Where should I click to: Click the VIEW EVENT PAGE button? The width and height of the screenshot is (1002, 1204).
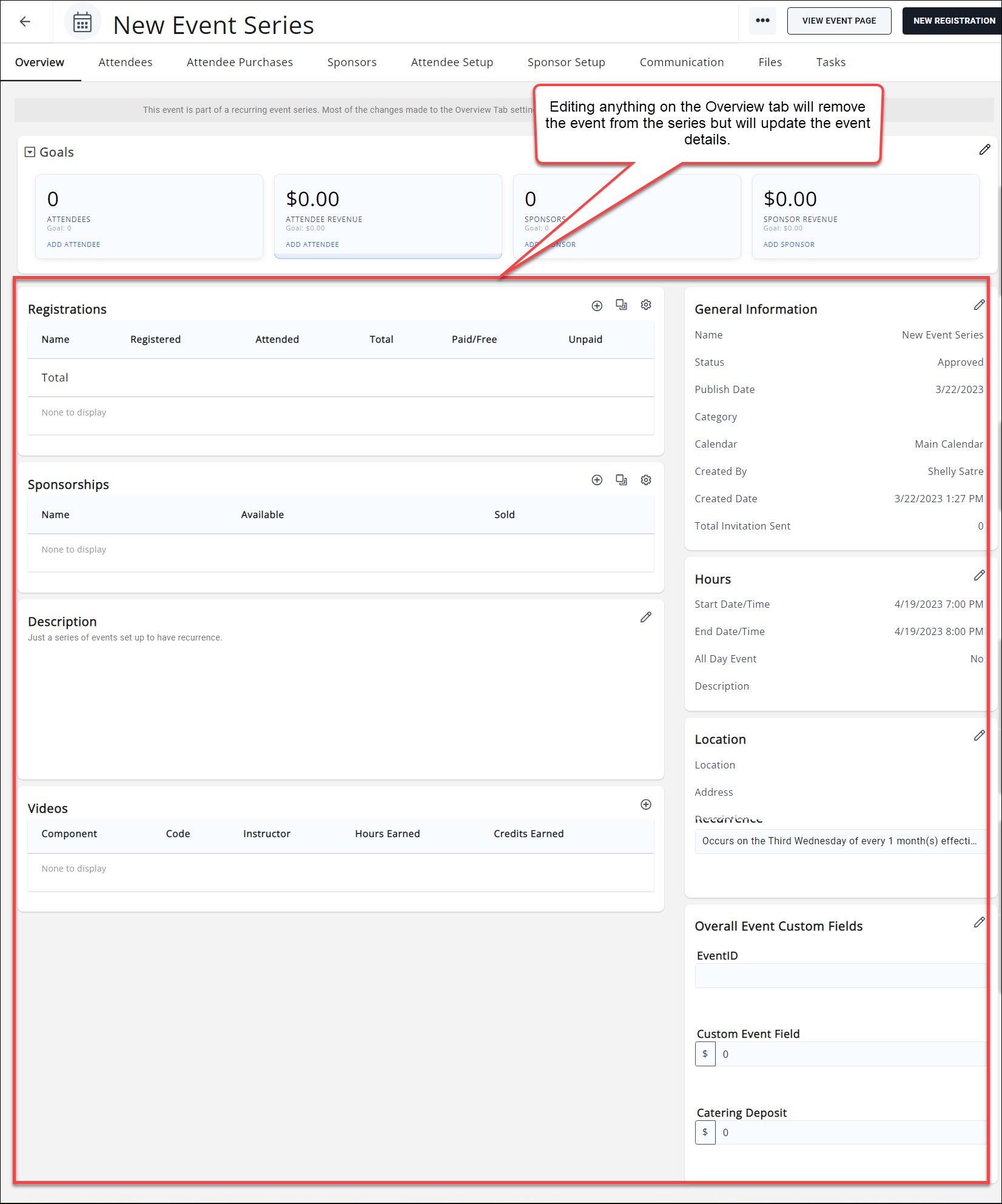838,20
